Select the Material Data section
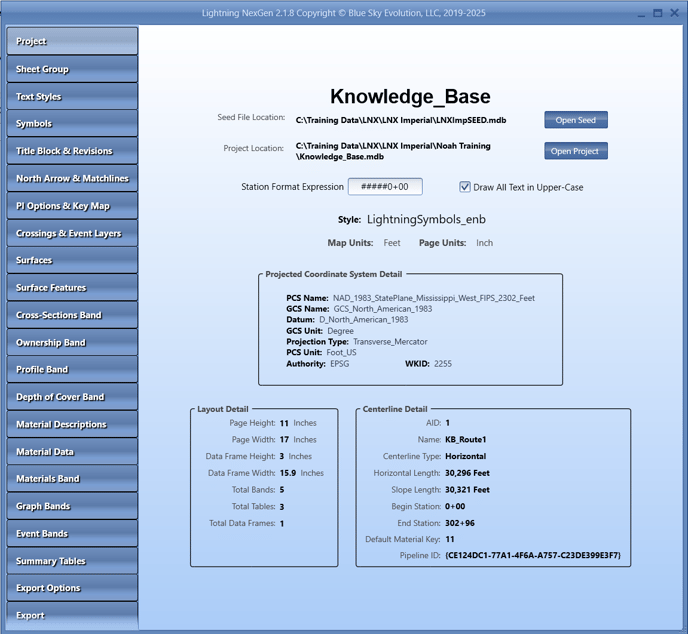 72,452
